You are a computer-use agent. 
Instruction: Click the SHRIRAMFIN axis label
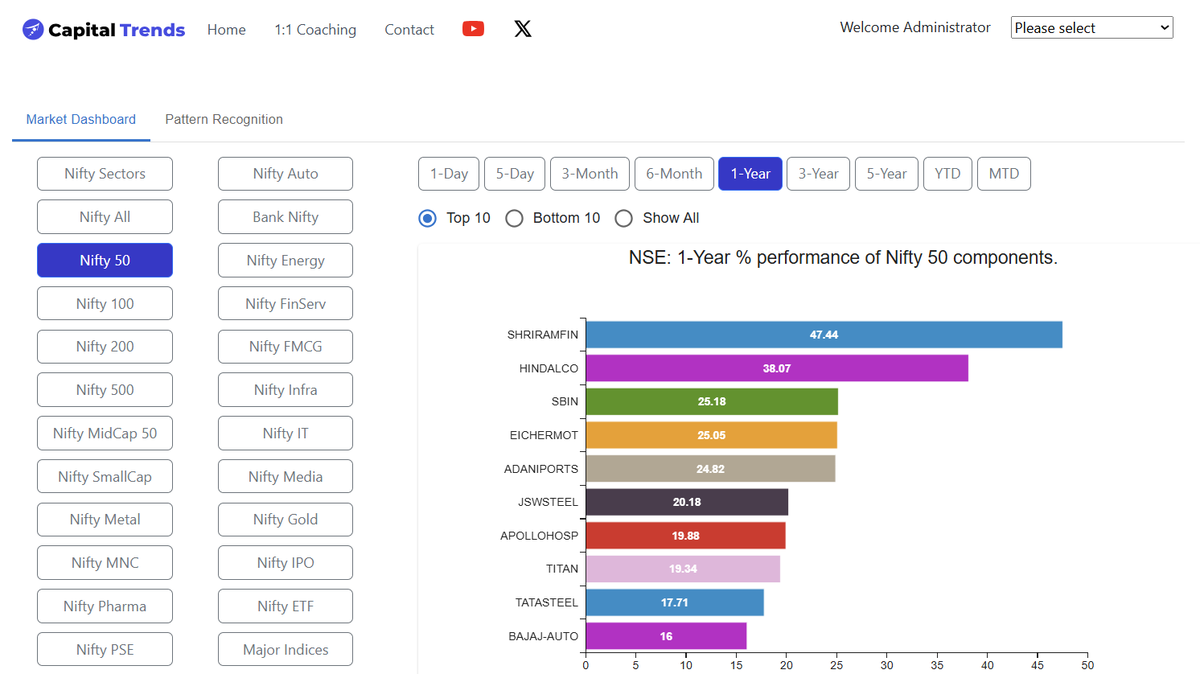click(x=542, y=335)
